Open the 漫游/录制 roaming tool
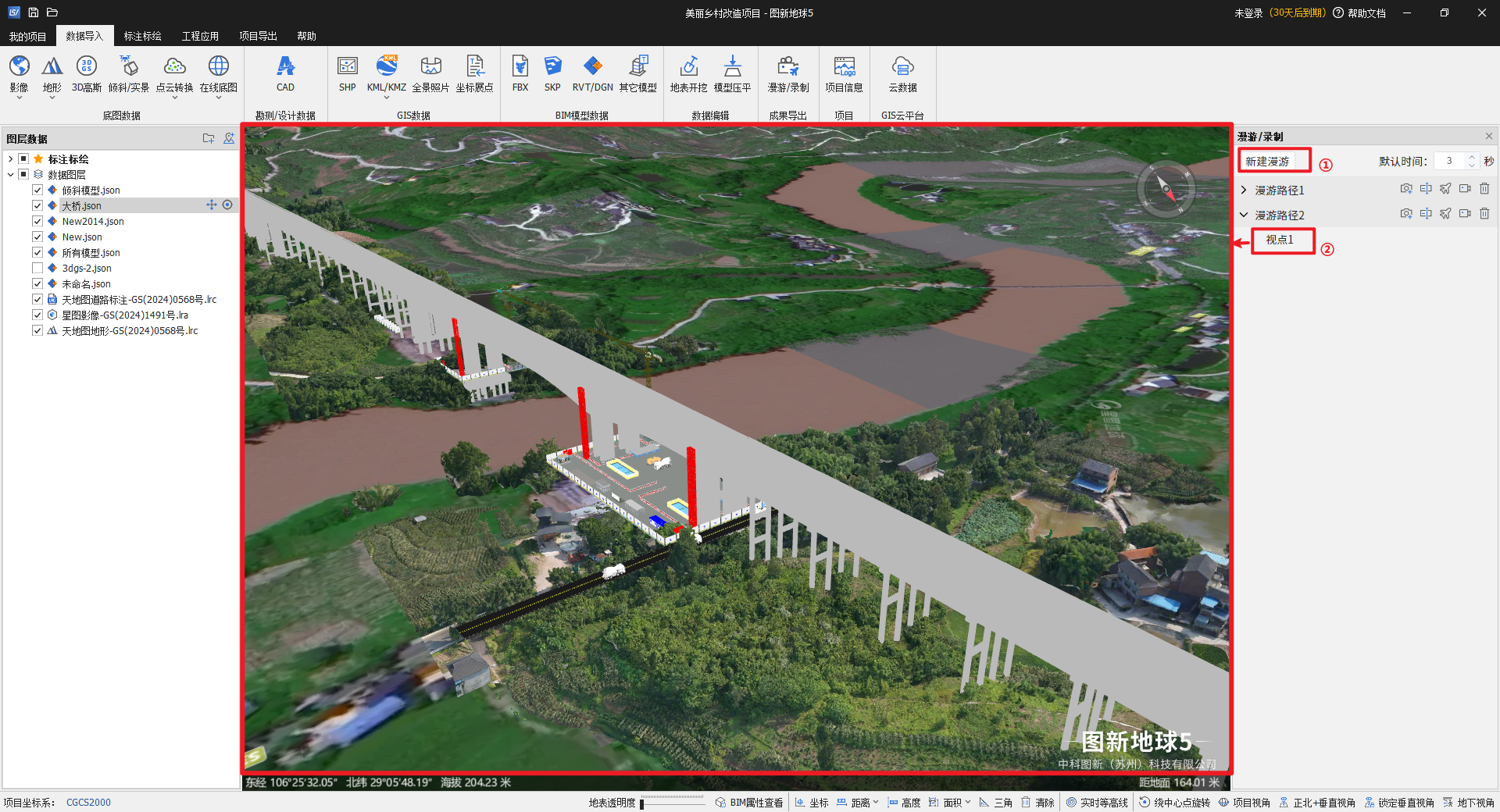 tap(787, 68)
